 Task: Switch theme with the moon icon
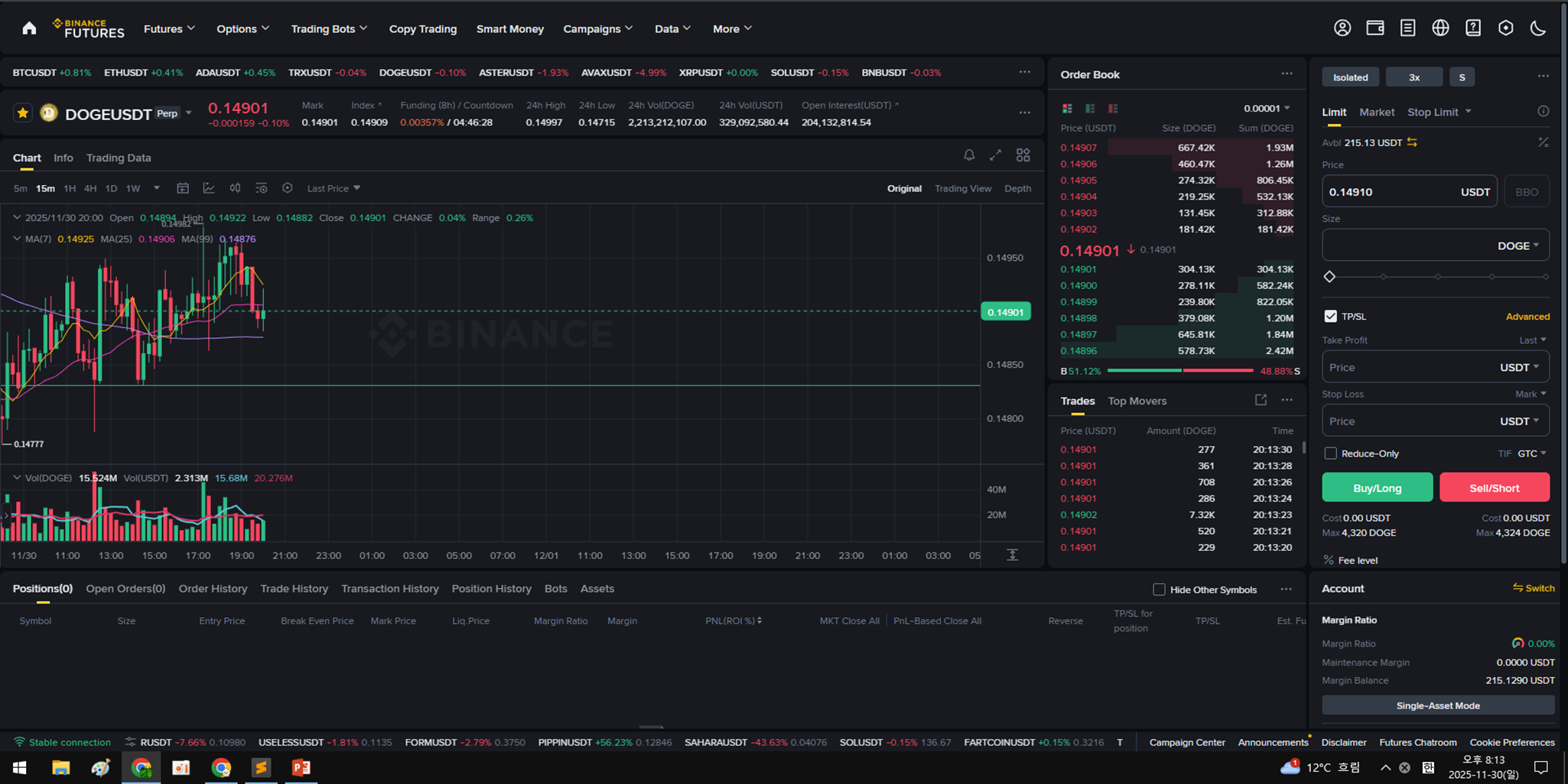point(1538,28)
